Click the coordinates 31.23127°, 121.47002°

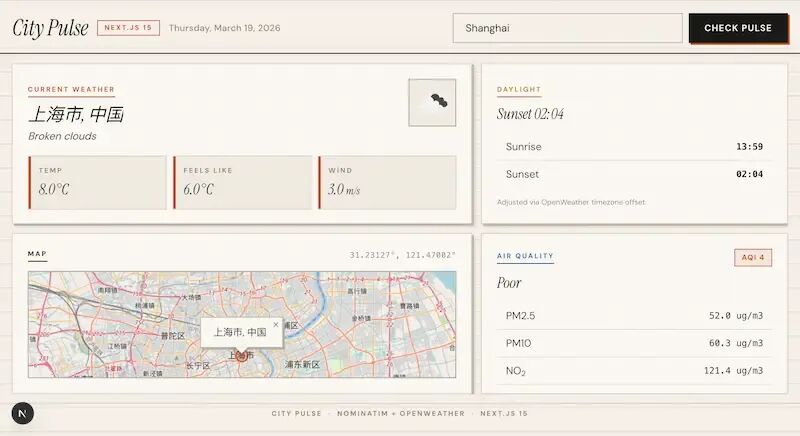coord(403,255)
